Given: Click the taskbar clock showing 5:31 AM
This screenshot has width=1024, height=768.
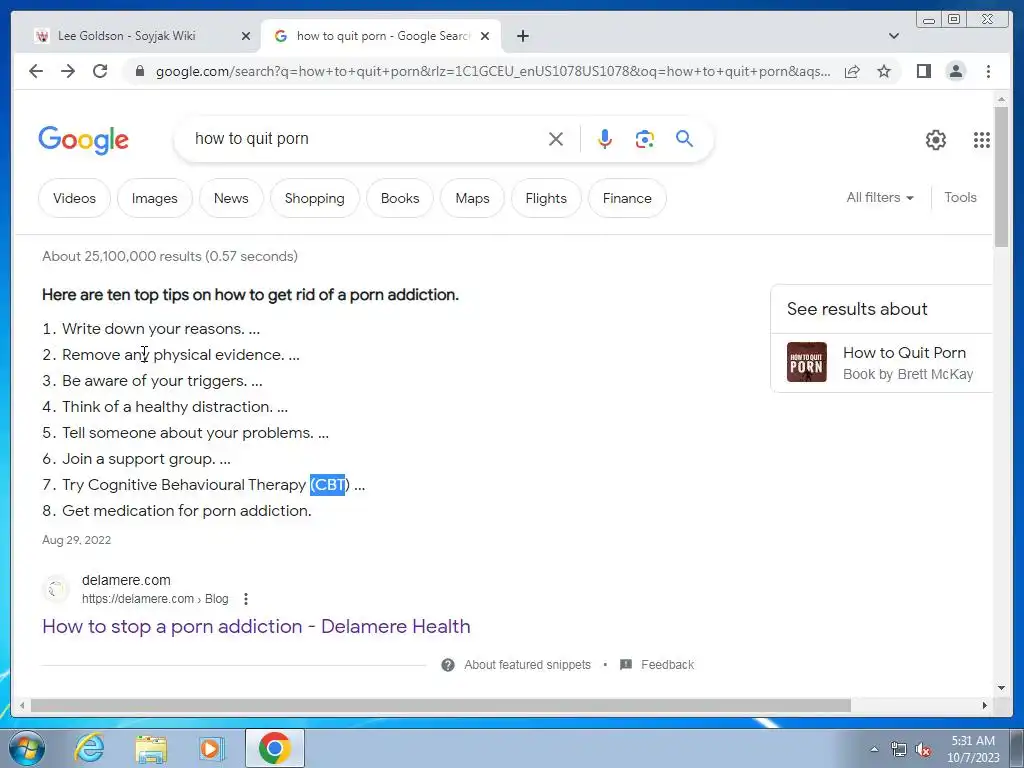Looking at the screenshot, I should pyautogui.click(x=973, y=749).
